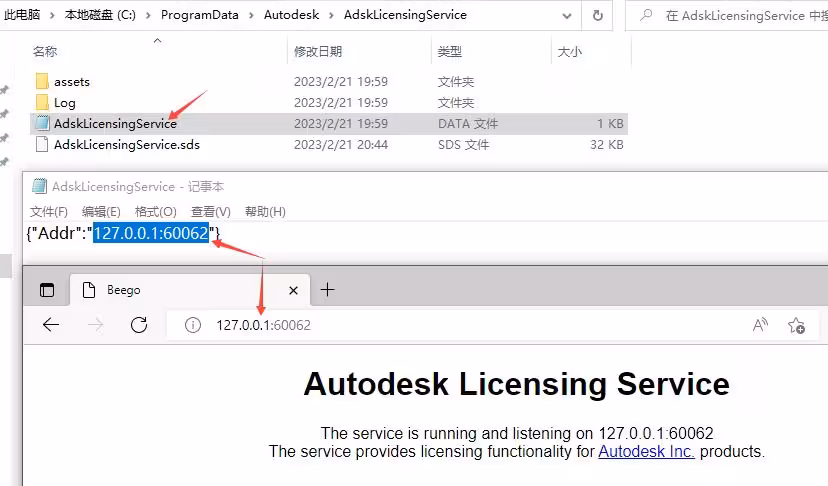Viewport: 828px width, 486px height.
Task: Navigate to the Autodesk breadcrumb
Action: click(291, 15)
